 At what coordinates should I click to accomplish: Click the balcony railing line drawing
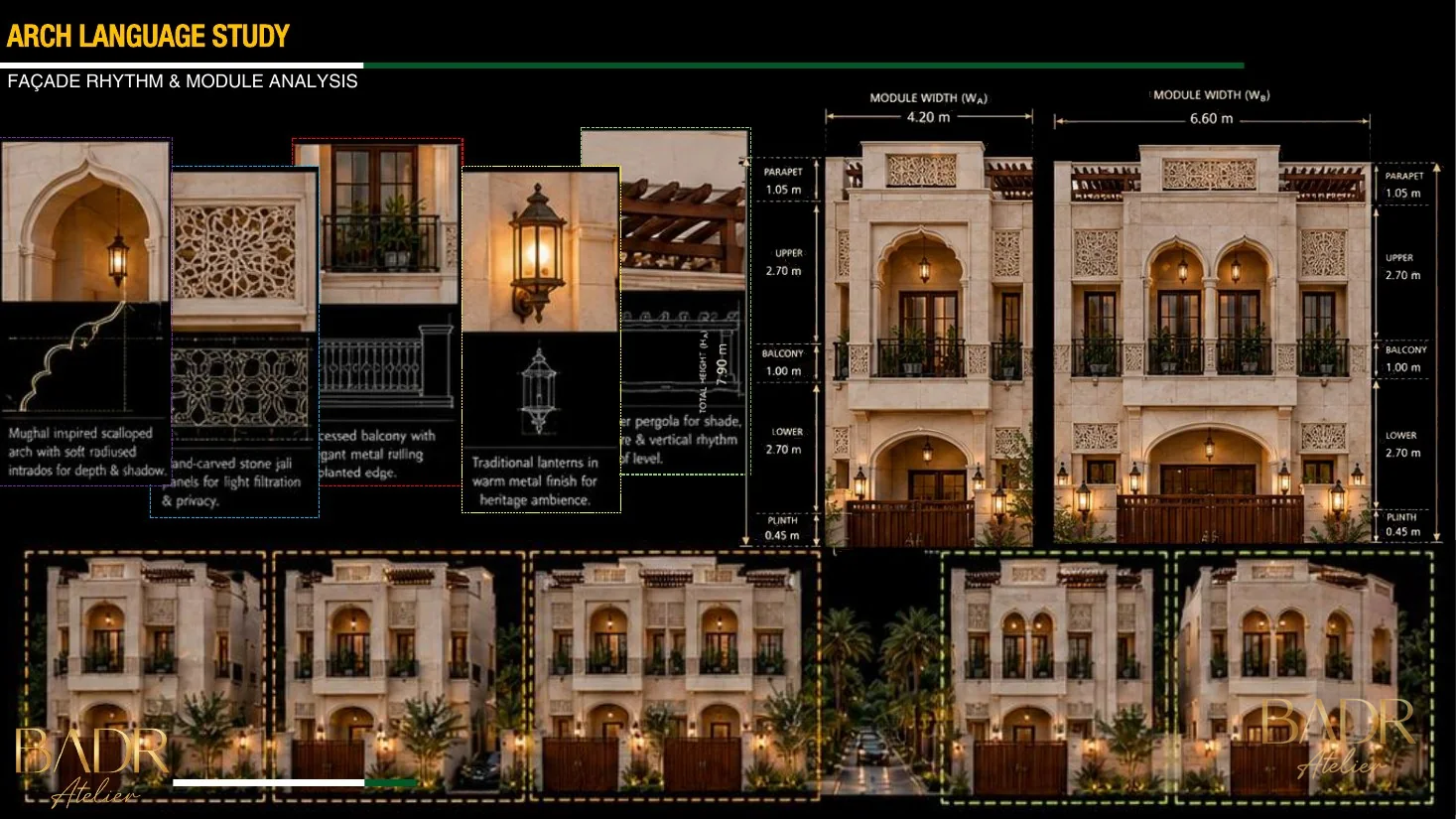point(387,367)
